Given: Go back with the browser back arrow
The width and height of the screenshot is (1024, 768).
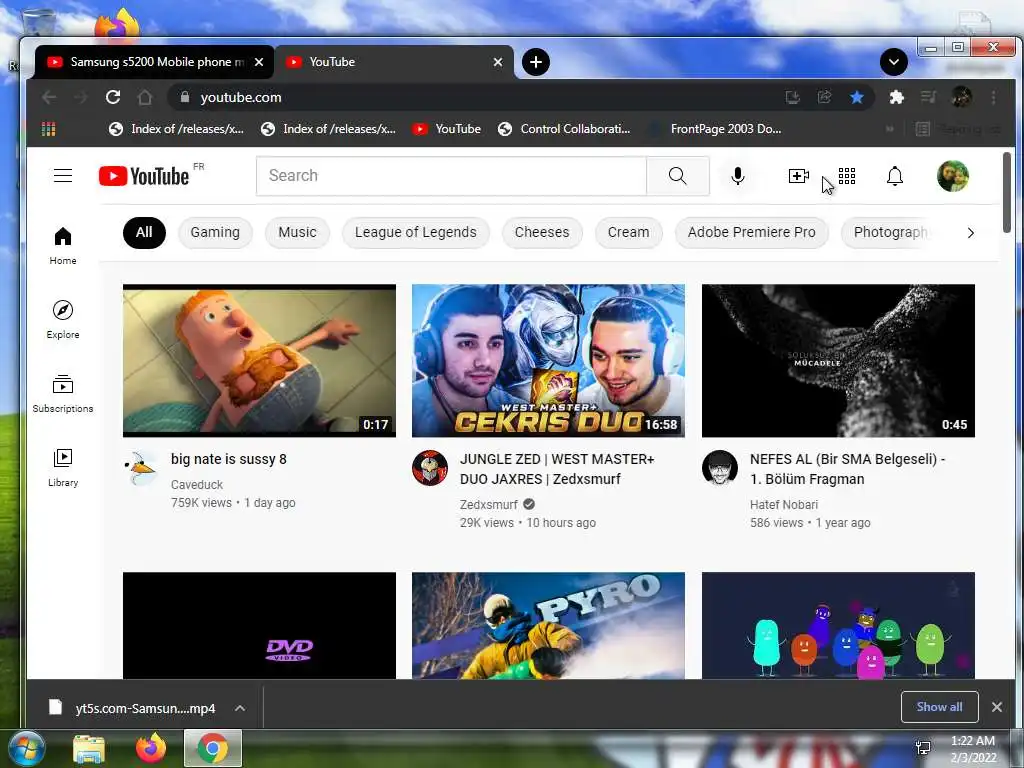Looking at the screenshot, I should pos(49,97).
